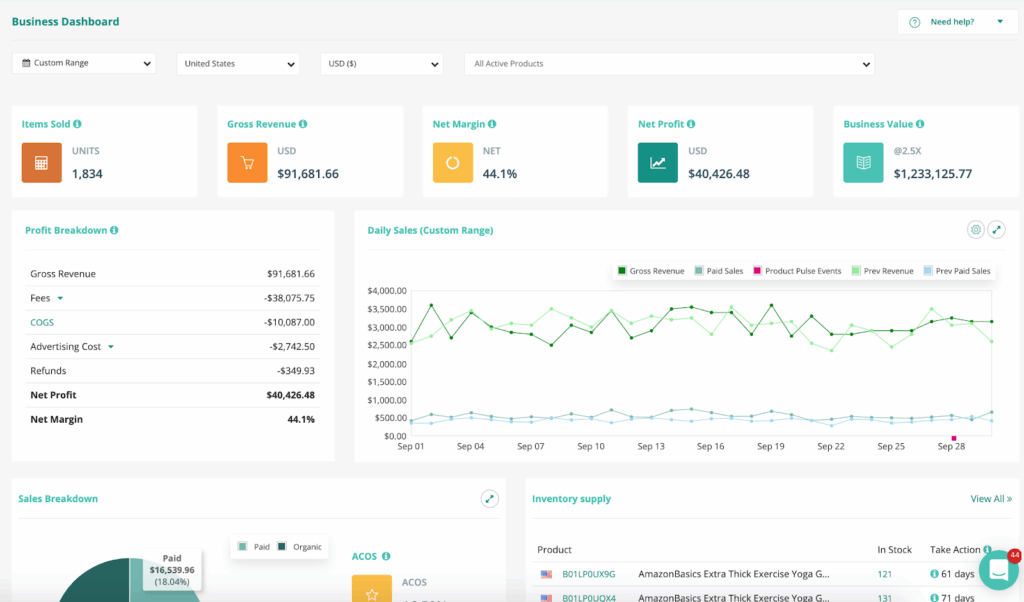Open the chat widget with 44 notifications
This screenshot has height=602, width=1024.
[998, 569]
